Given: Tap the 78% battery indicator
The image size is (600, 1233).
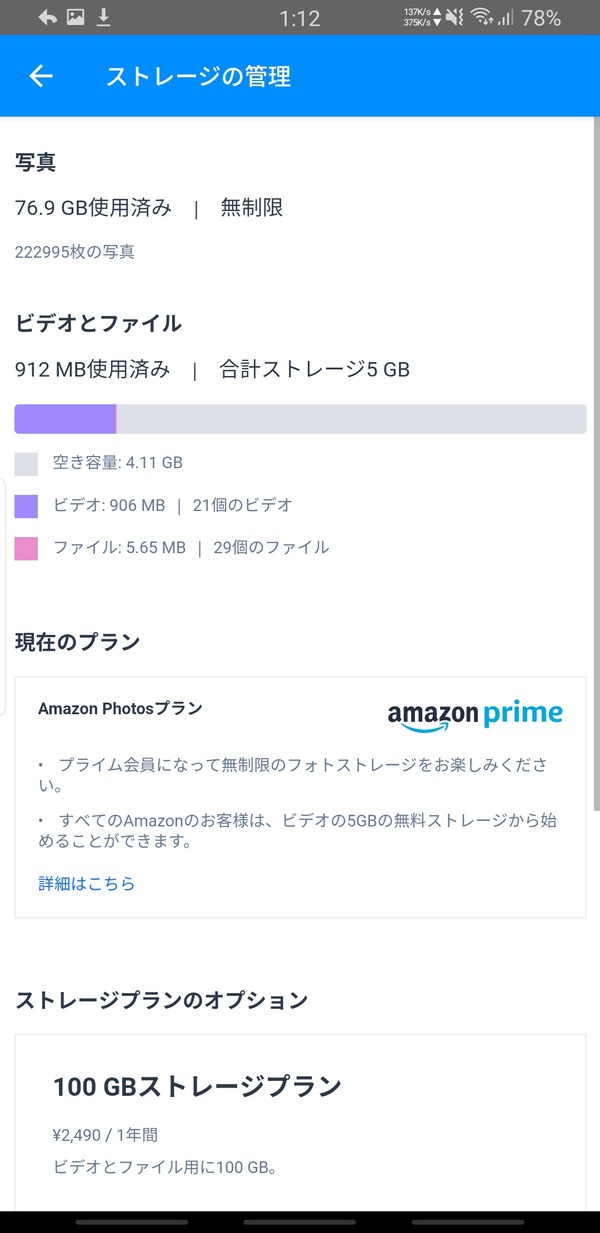Looking at the screenshot, I should pos(541,18).
